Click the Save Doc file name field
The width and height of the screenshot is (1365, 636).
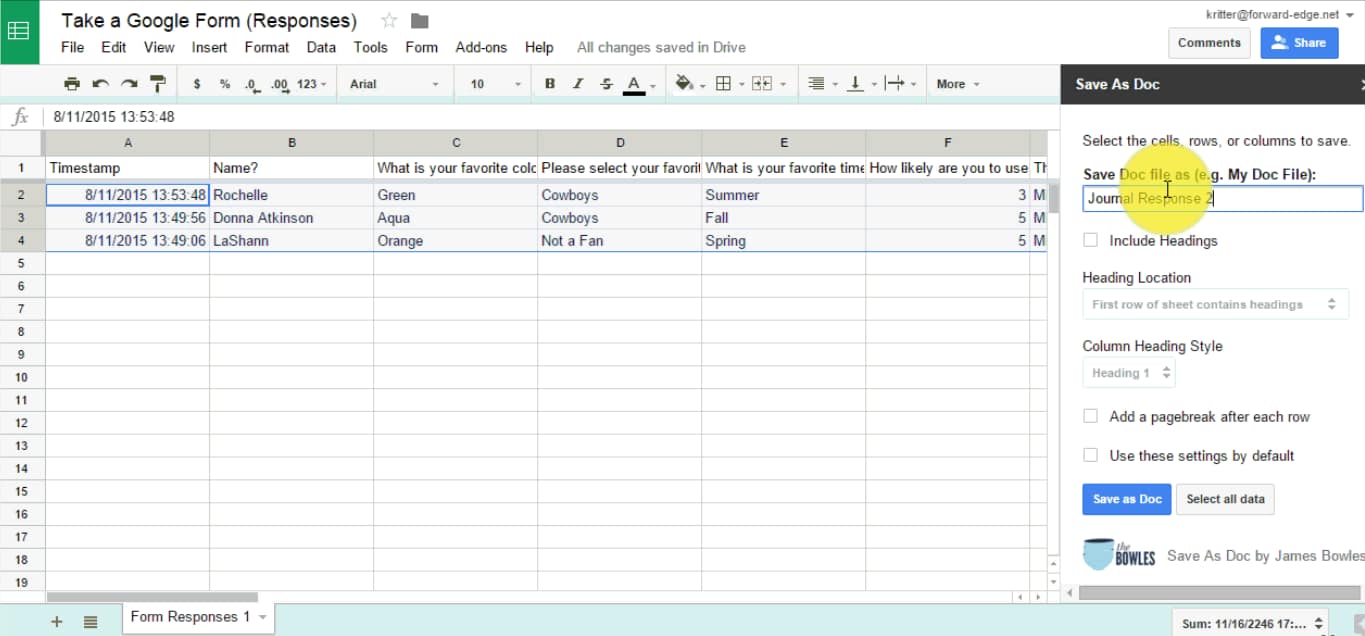1222,198
